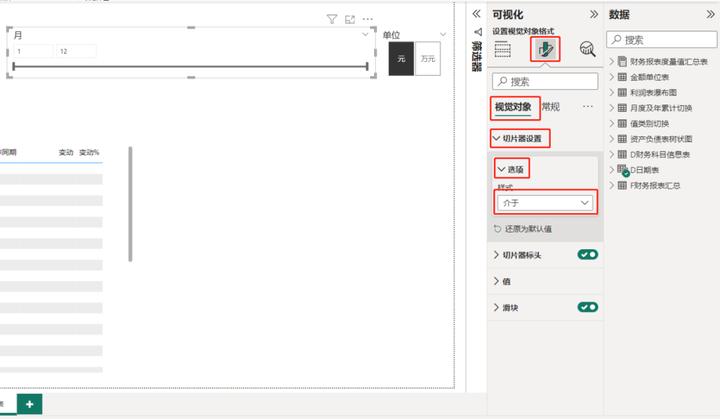Screen dimensions: 720x419
Task: Switch to the 视觉对象 tab
Action: pos(513,107)
